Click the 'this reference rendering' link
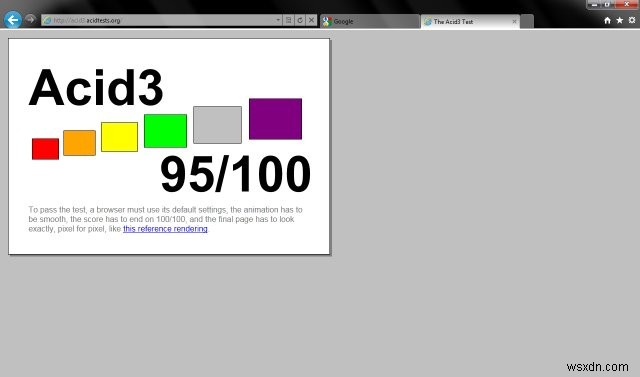 tap(165, 229)
